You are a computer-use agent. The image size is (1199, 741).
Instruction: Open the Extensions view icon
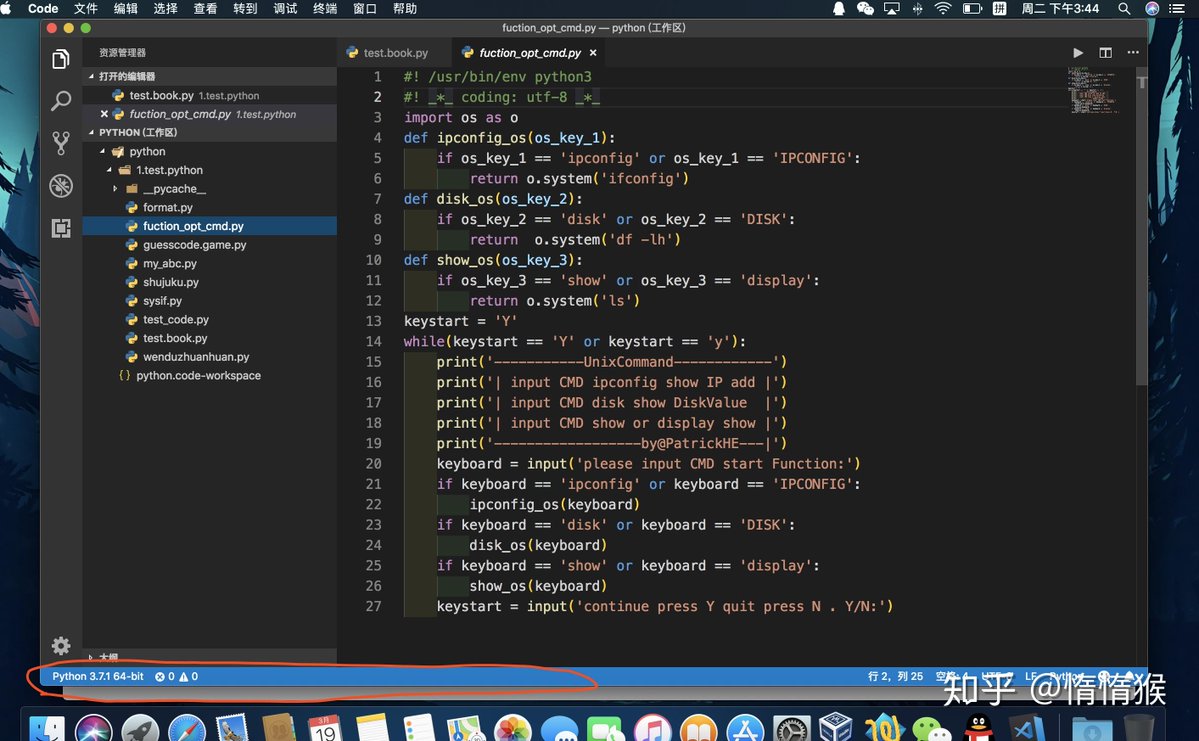click(x=60, y=228)
